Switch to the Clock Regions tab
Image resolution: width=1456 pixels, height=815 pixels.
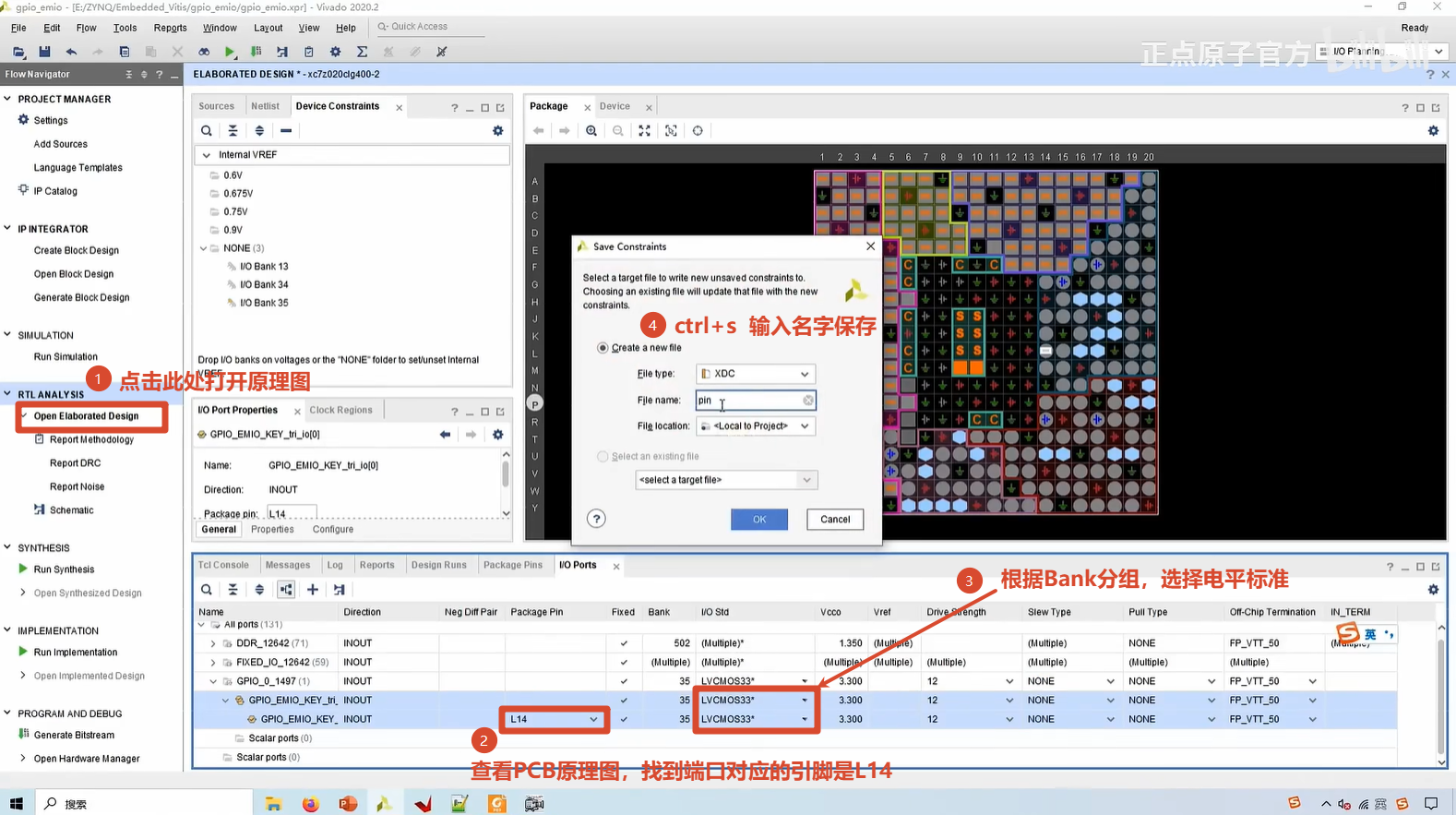coord(340,410)
